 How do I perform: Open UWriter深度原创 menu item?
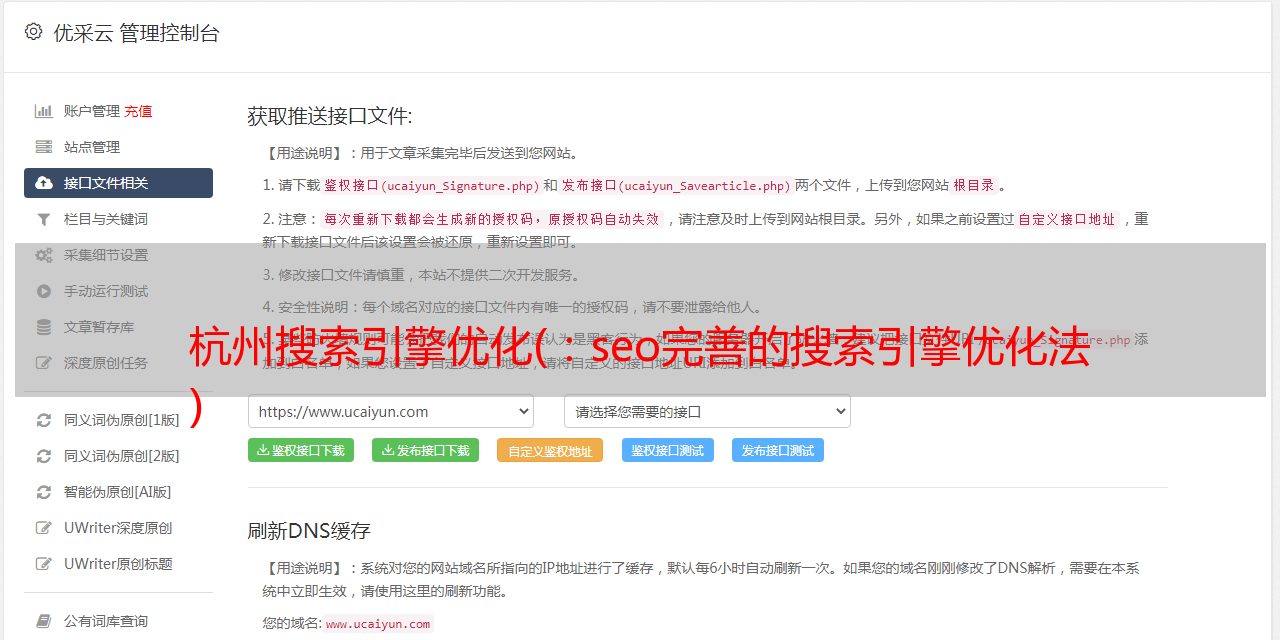[x=118, y=528]
